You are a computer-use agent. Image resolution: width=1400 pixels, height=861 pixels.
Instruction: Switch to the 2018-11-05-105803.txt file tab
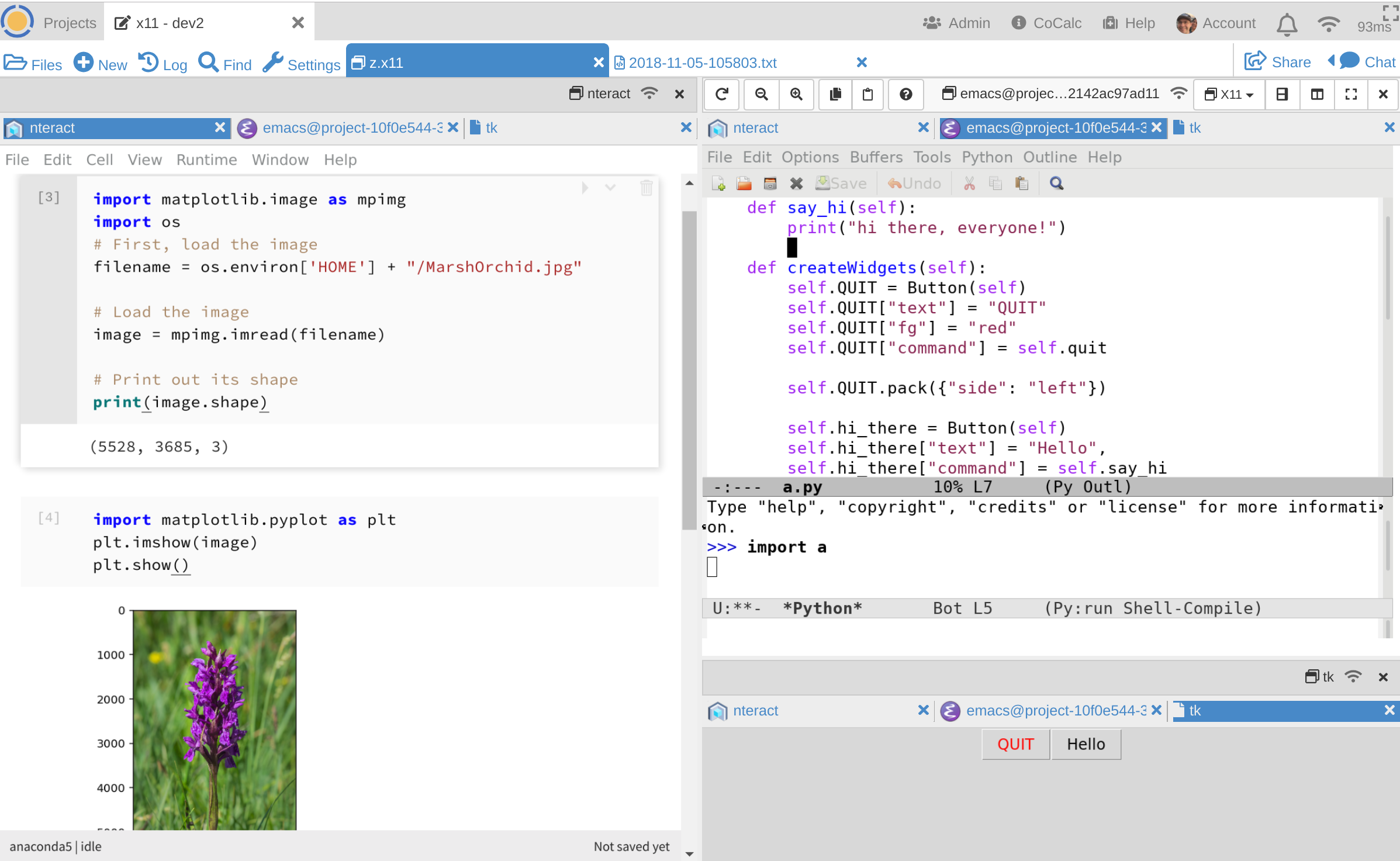[702, 63]
